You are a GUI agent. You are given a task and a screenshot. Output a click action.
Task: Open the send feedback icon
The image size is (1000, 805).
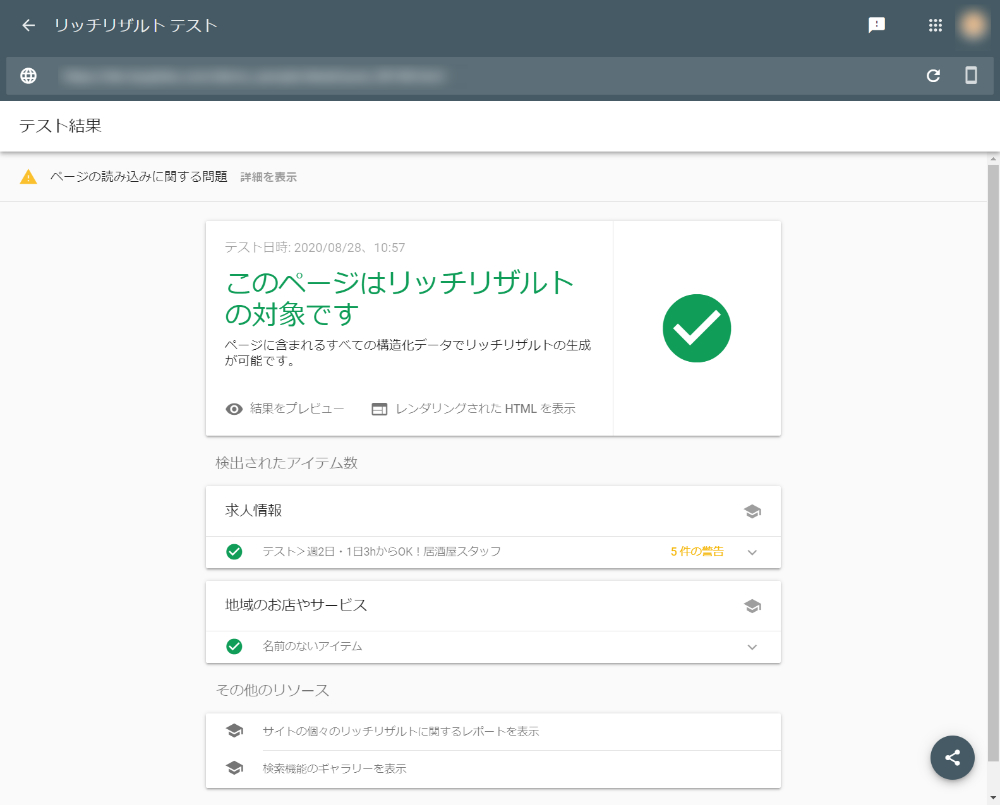[877, 26]
